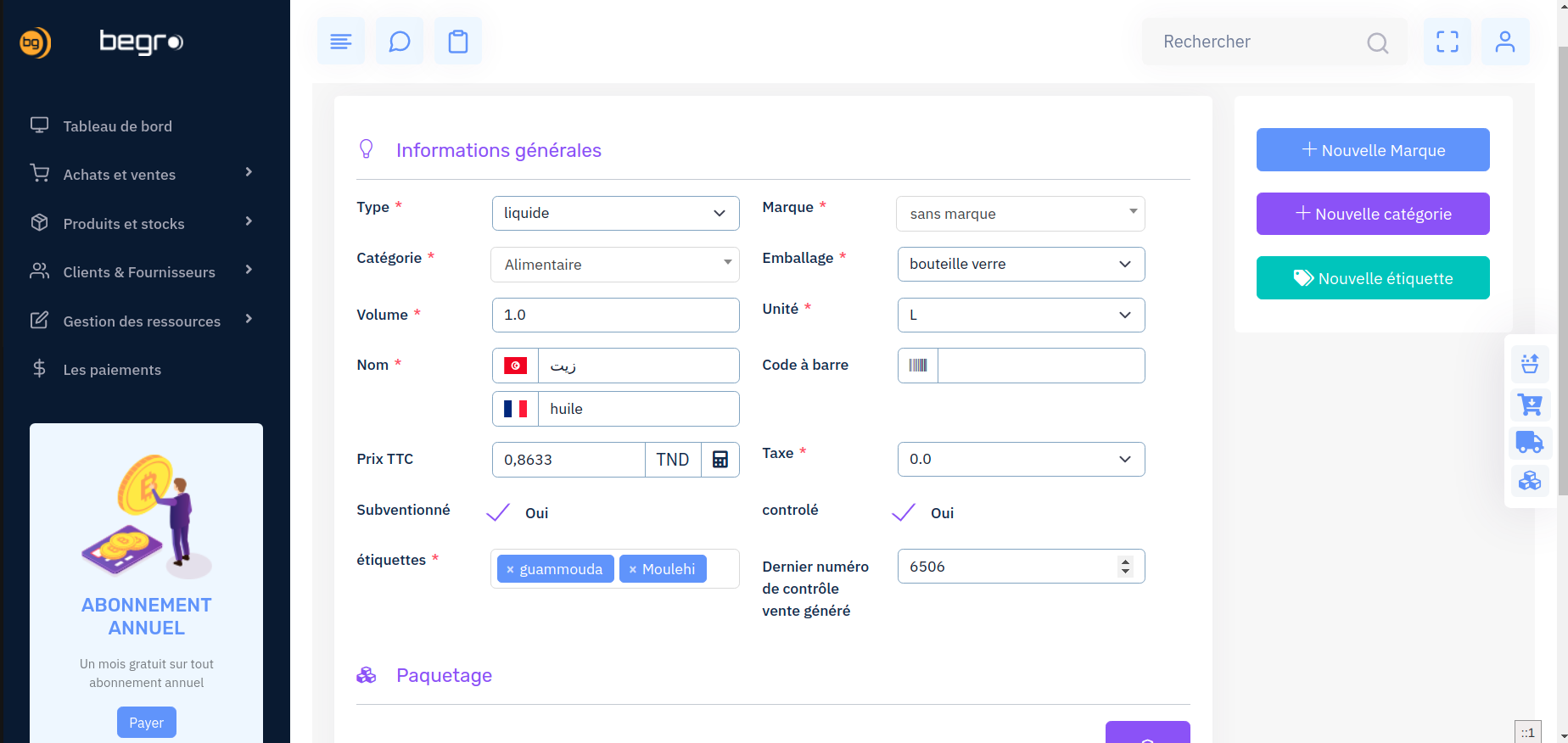Click the French name field containing huile
The image size is (1568, 743).
click(638, 410)
